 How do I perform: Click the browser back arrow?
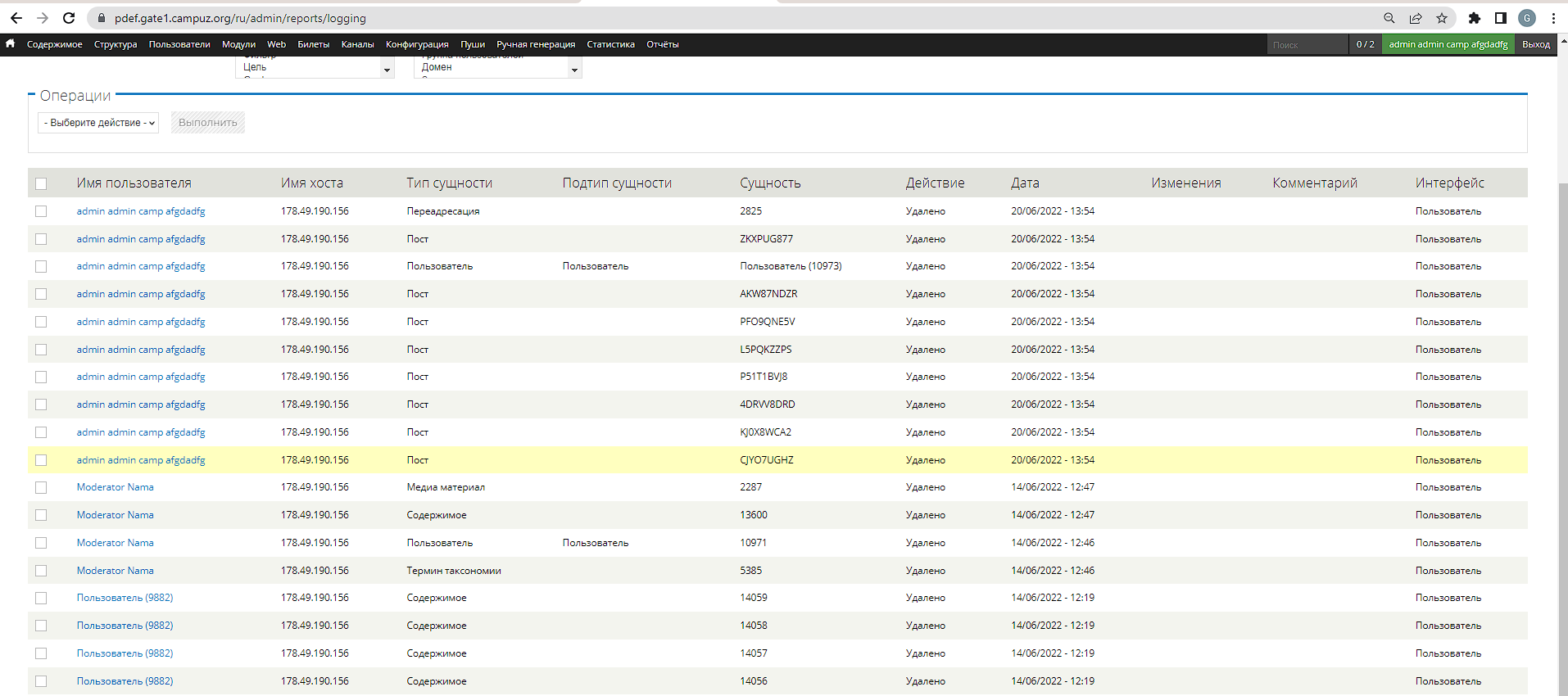coord(16,18)
